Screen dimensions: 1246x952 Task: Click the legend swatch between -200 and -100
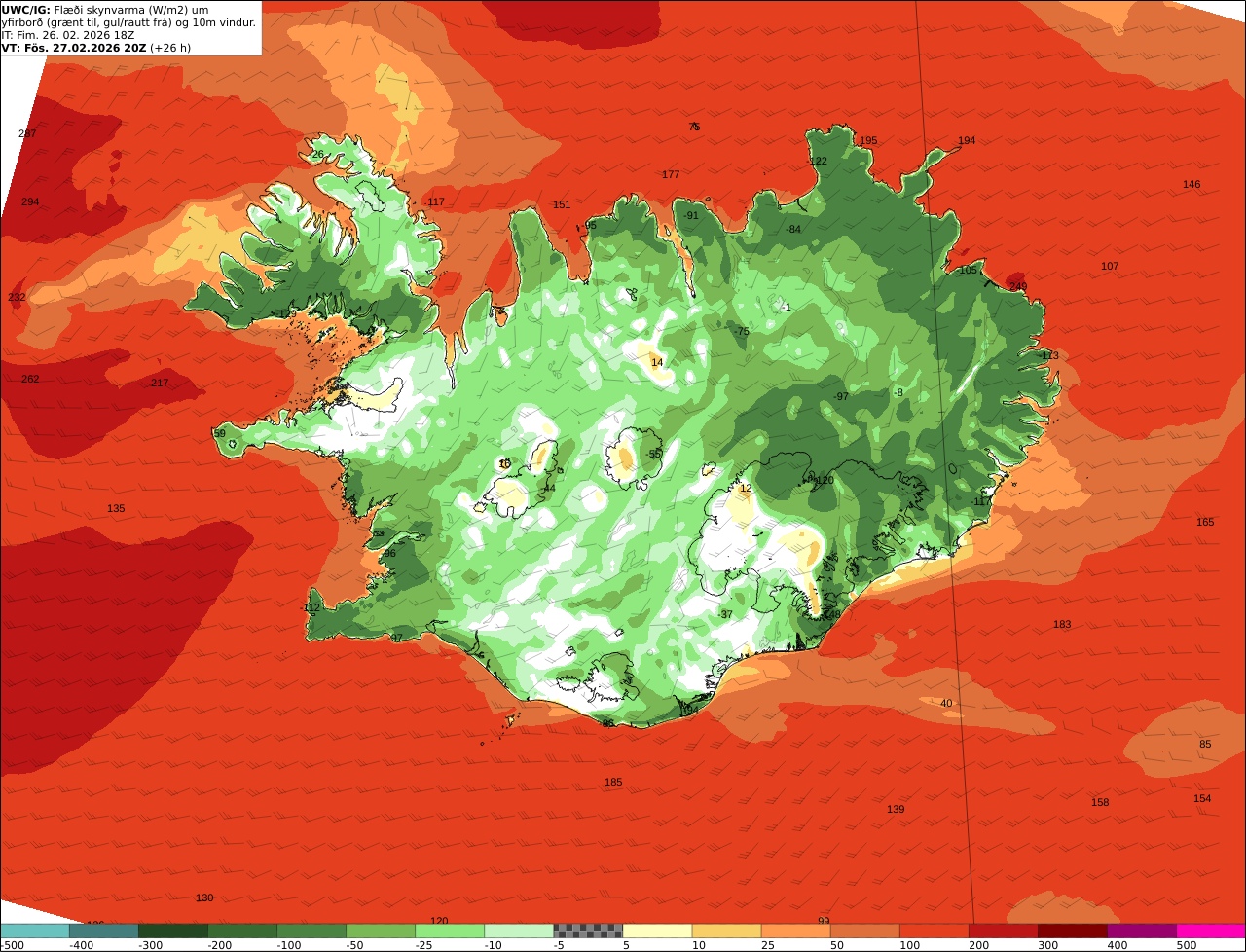242,931
